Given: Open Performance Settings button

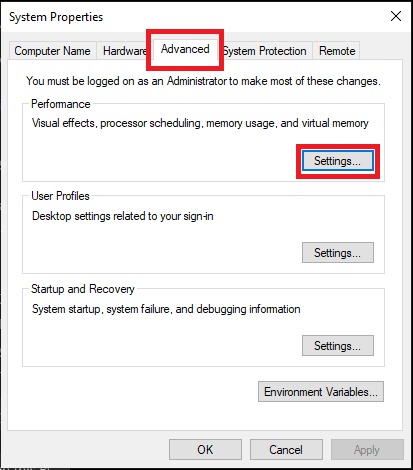Looking at the screenshot, I should tap(338, 161).
